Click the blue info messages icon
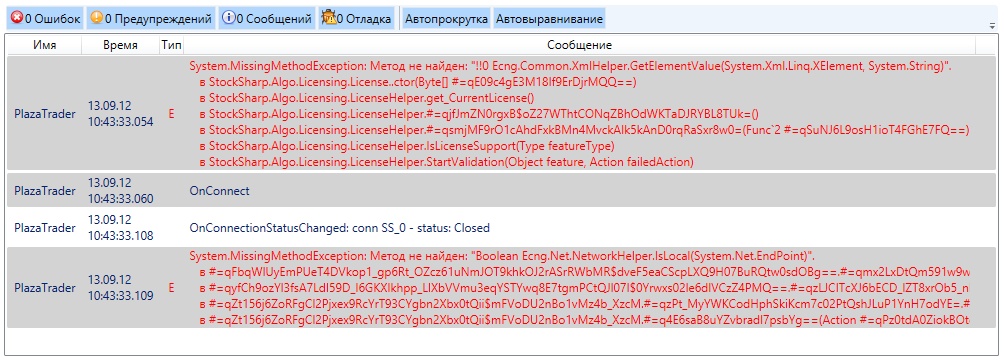 pyautogui.click(x=229, y=18)
